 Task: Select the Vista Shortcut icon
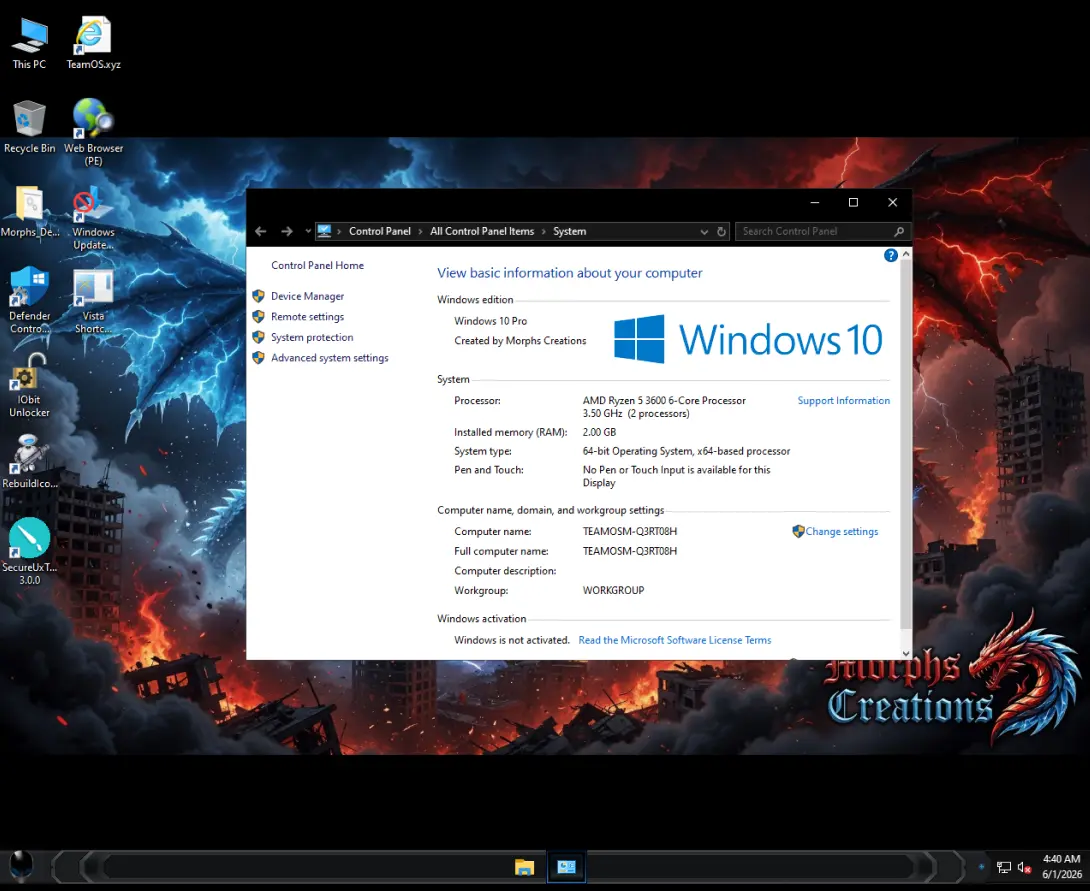coord(93,301)
